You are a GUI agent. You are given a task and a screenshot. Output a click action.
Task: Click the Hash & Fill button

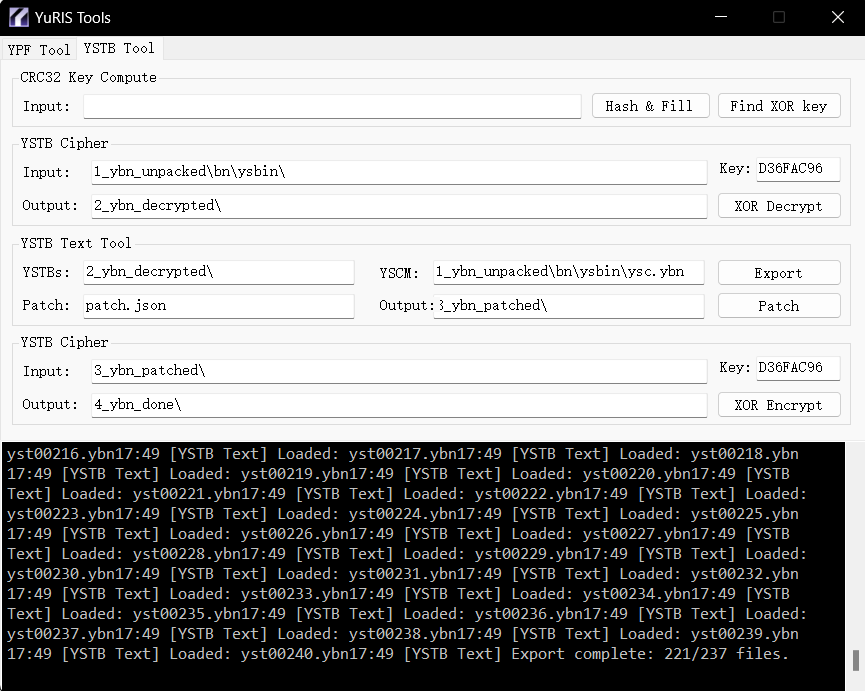pyautogui.click(x=650, y=106)
